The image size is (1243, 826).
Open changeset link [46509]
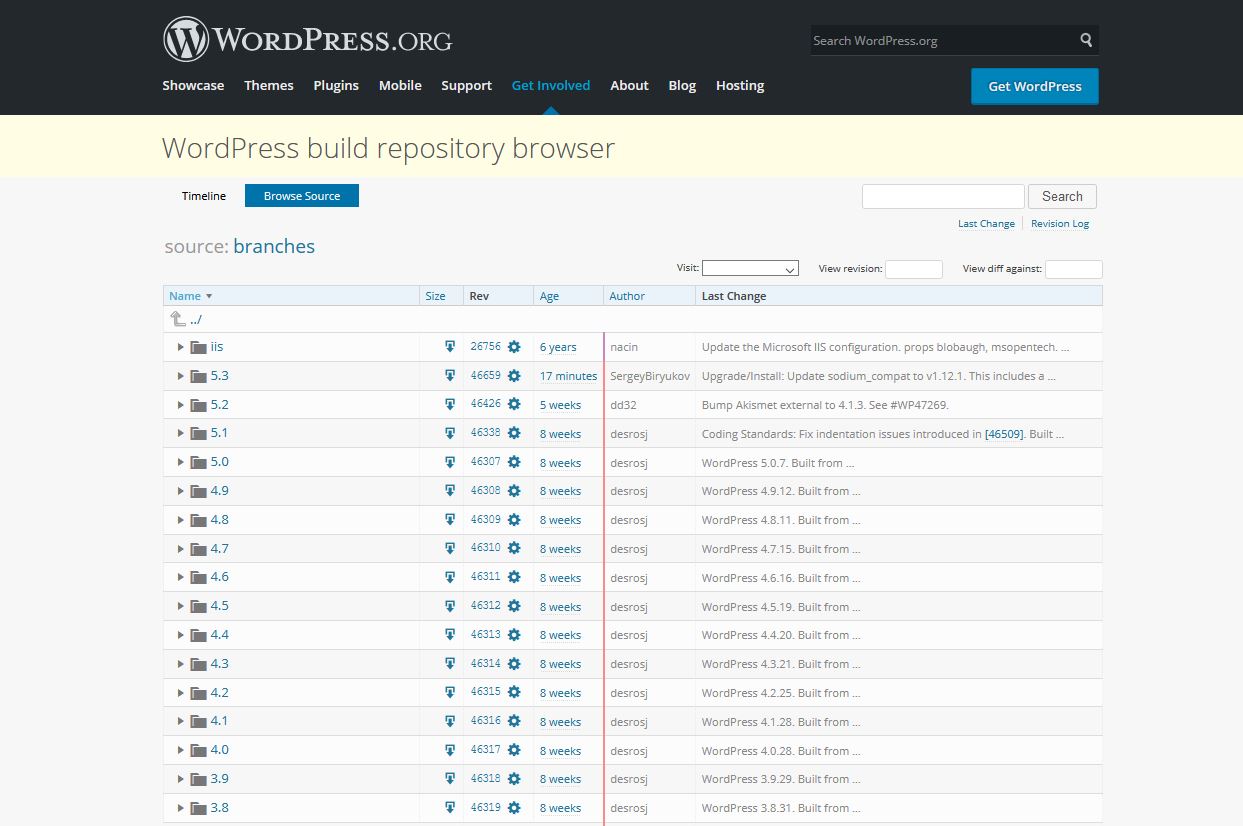coord(1004,434)
